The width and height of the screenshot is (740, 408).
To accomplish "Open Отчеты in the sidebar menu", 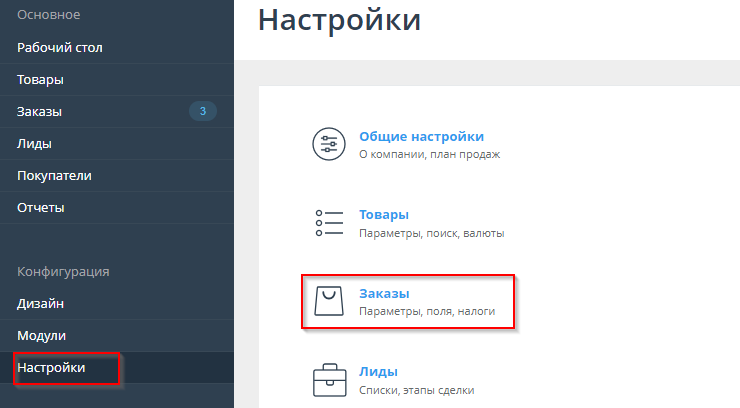I will tap(40, 207).
